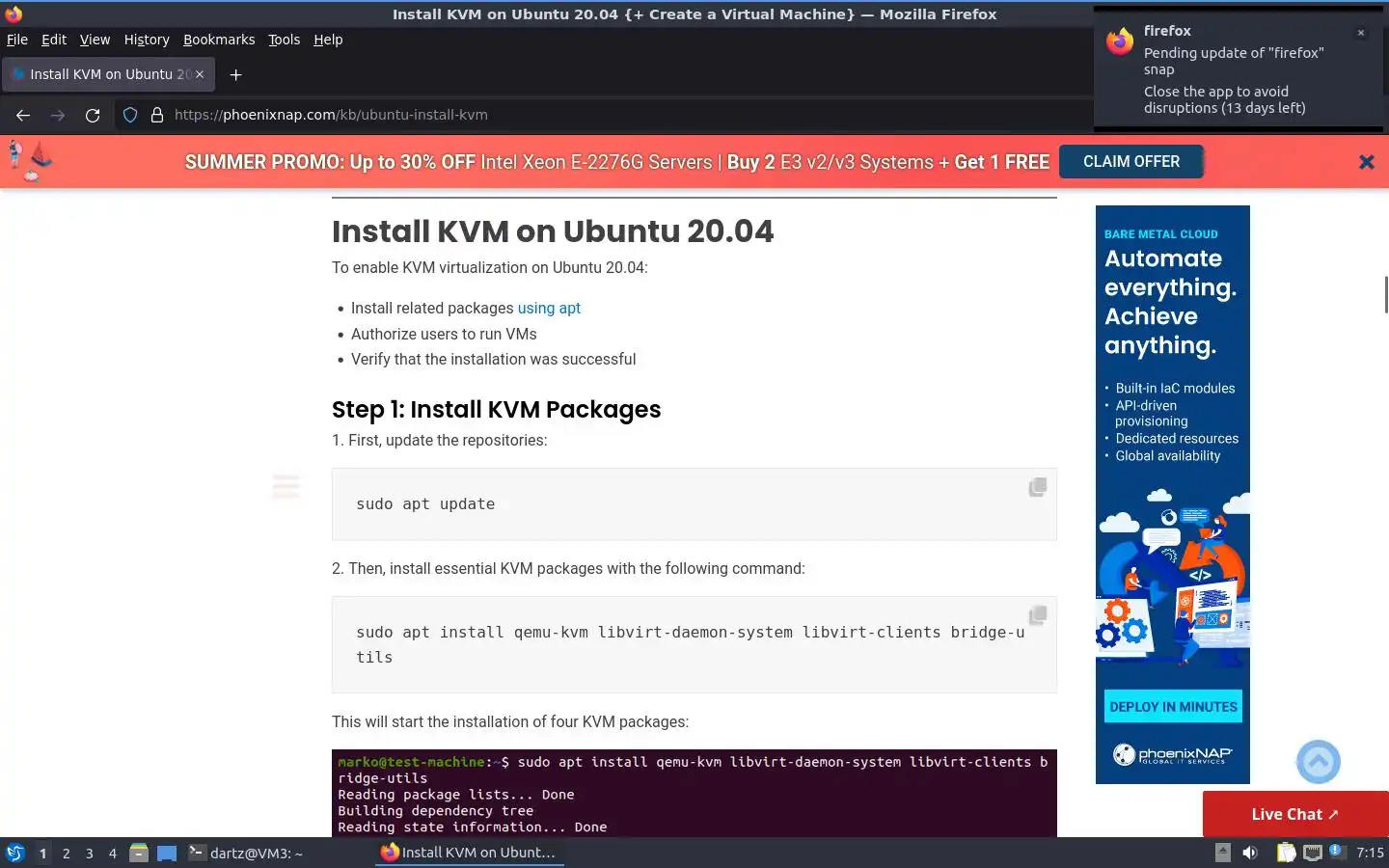Screen dimensions: 1389x868
Task: Open the Tools menu
Action: [x=284, y=40]
